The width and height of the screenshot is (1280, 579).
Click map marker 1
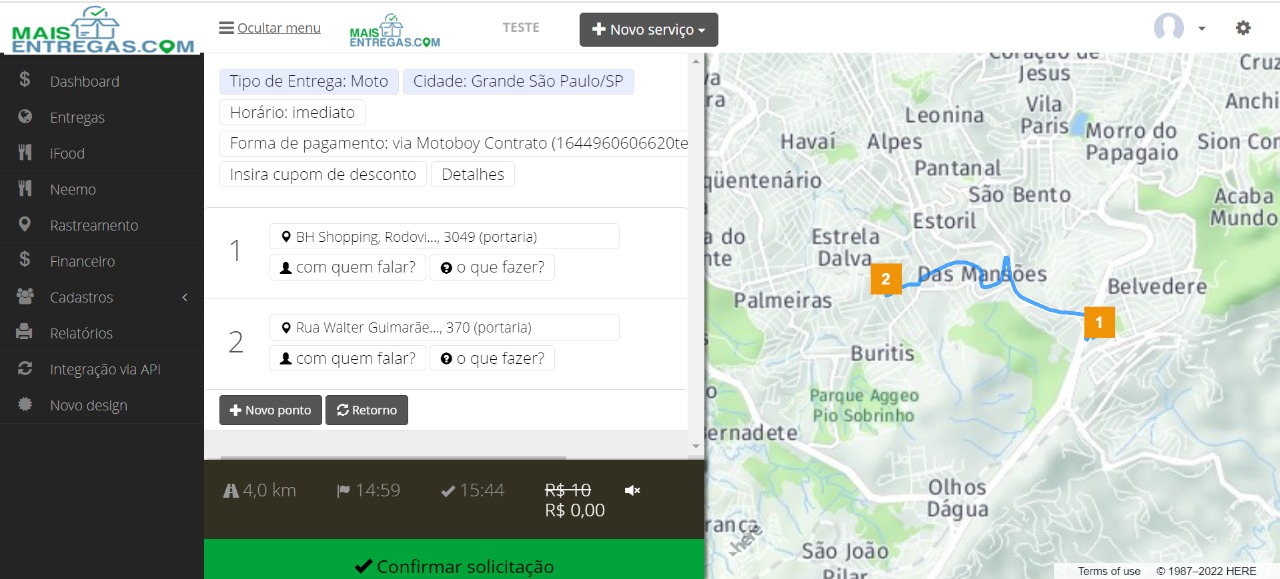click(x=1099, y=322)
